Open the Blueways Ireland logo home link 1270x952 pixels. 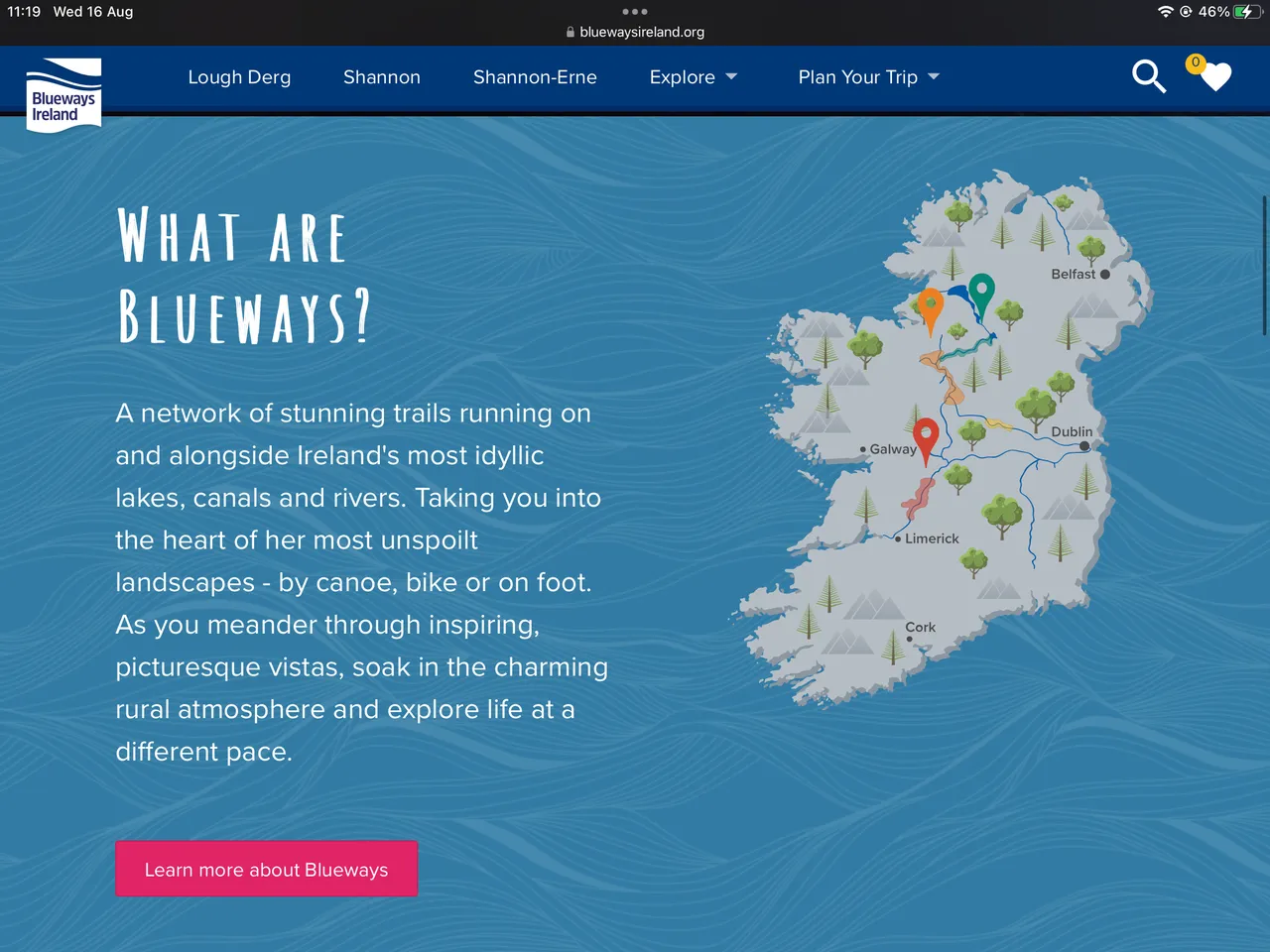pyautogui.click(x=63, y=94)
